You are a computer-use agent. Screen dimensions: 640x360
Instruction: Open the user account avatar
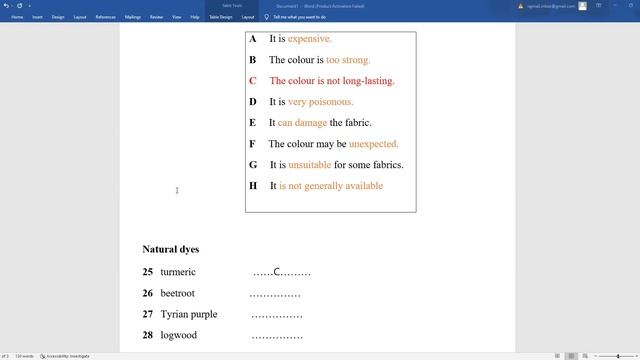pyautogui.click(x=582, y=6)
